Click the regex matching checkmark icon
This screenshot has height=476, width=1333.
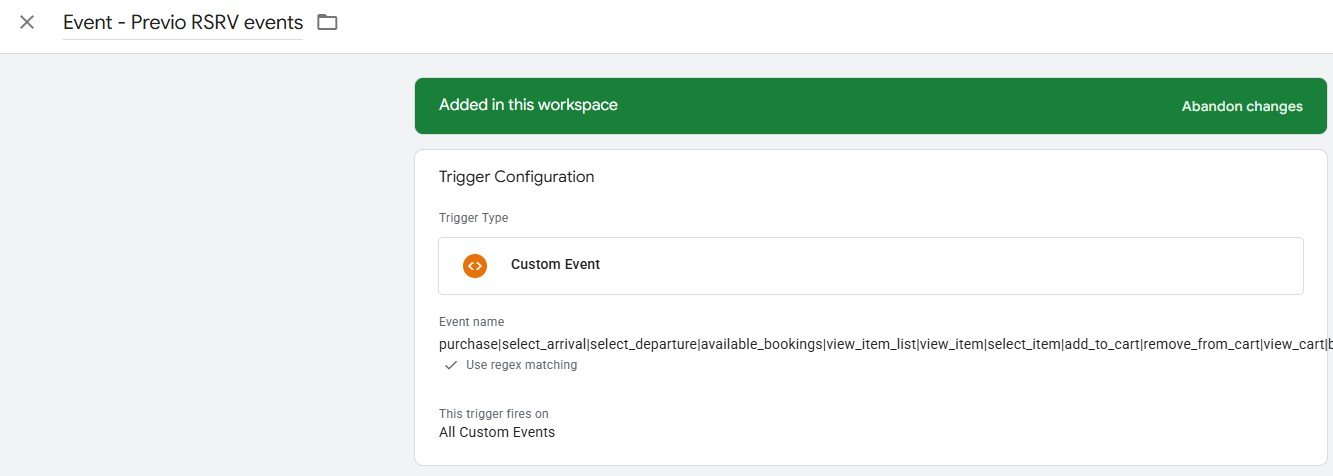click(x=451, y=365)
